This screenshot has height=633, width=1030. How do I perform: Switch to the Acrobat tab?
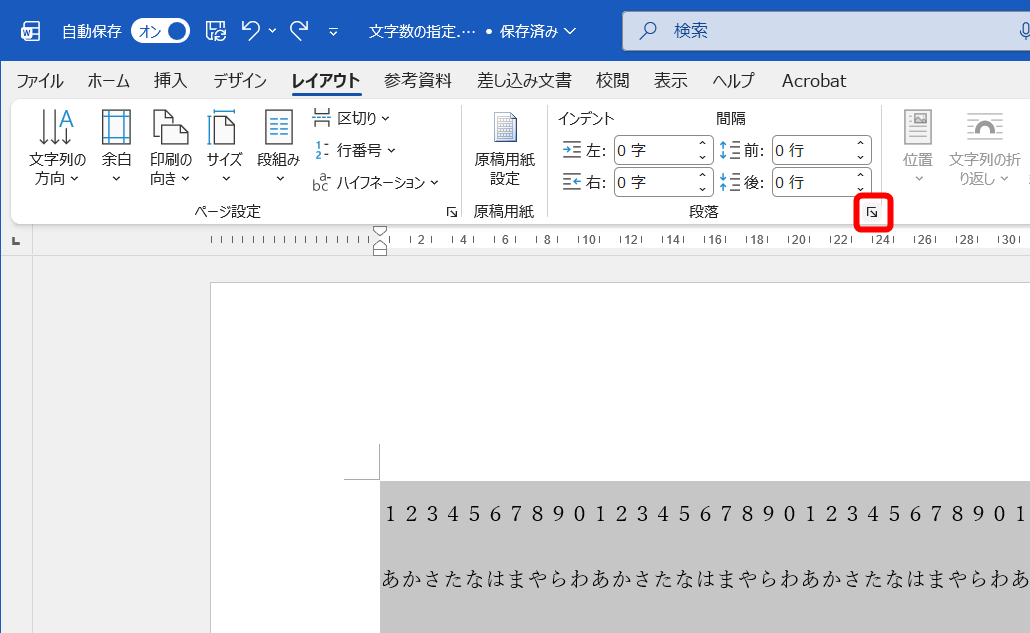coord(814,81)
